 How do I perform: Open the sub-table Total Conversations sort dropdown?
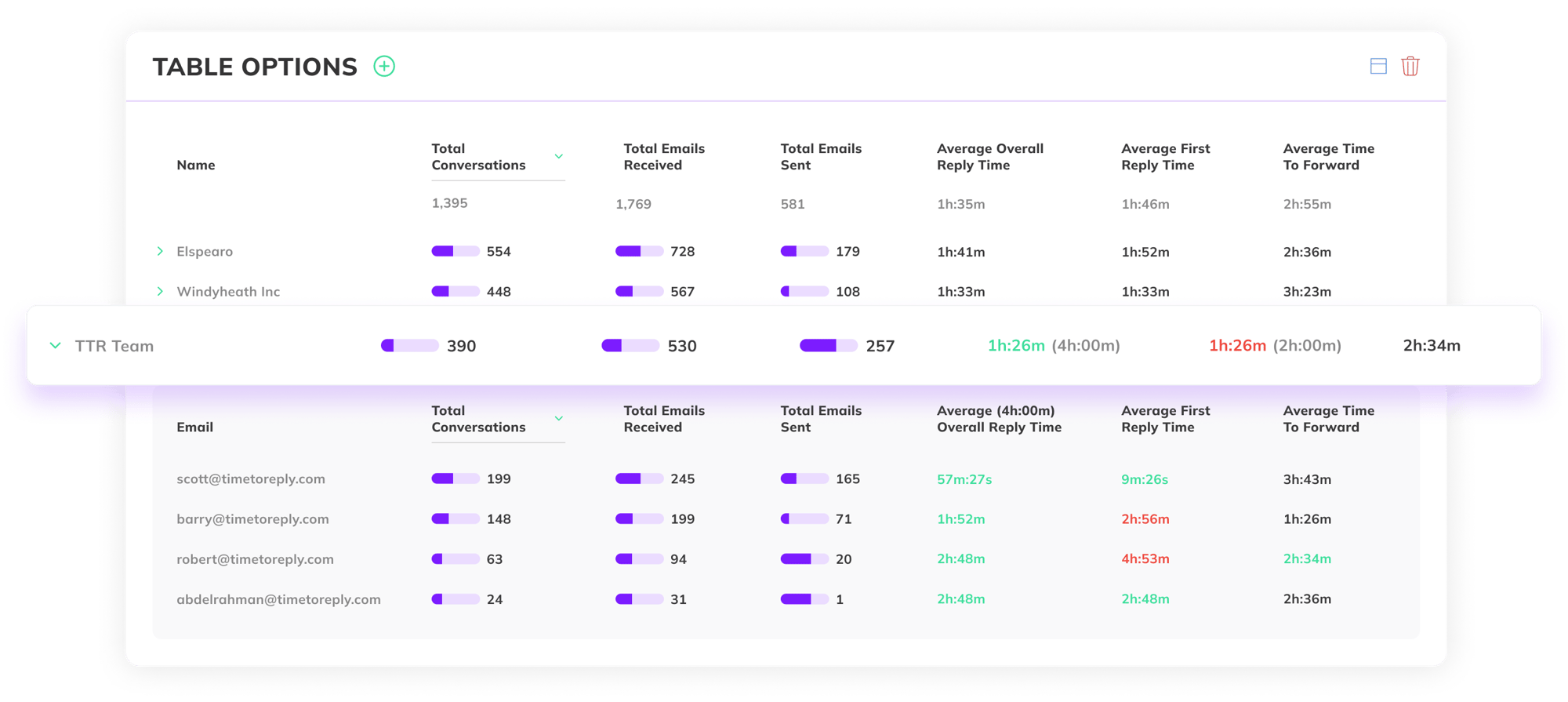coord(559,419)
